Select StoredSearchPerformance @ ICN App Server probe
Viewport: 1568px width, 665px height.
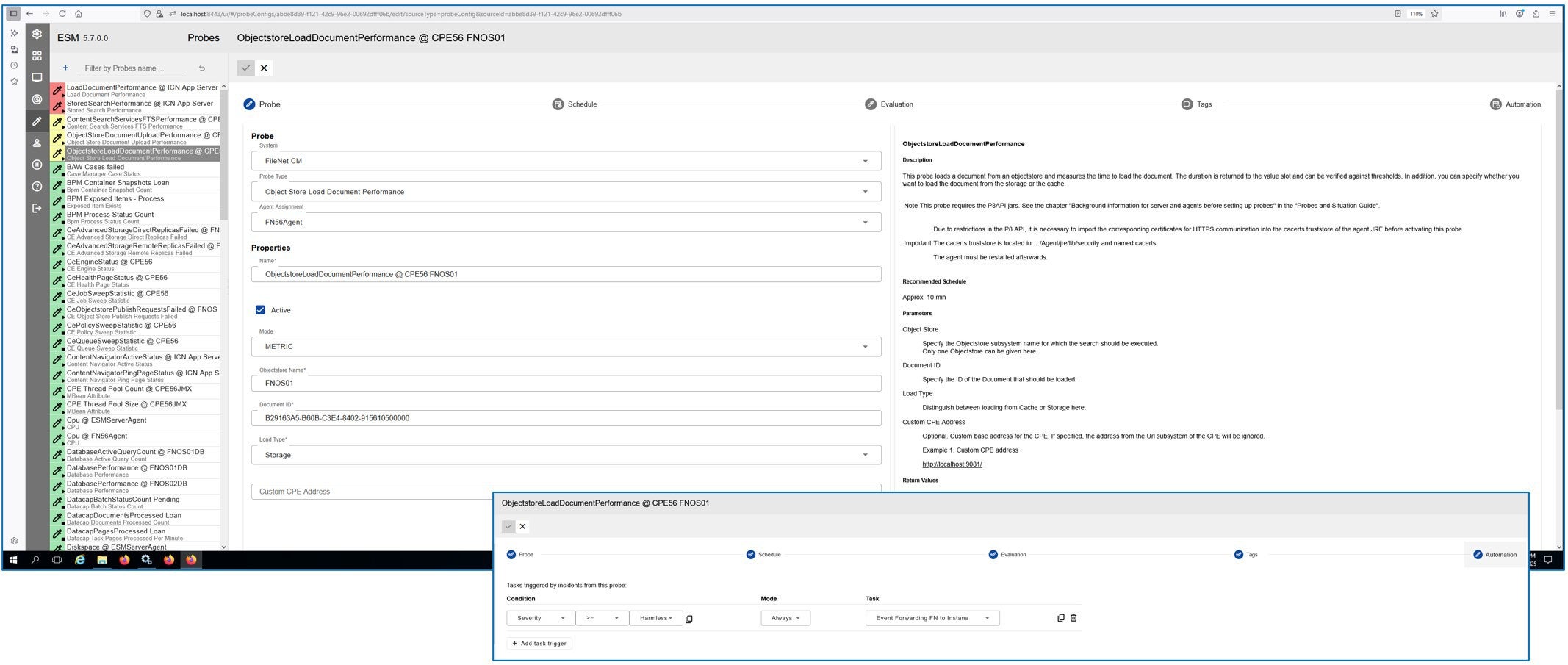click(x=135, y=107)
